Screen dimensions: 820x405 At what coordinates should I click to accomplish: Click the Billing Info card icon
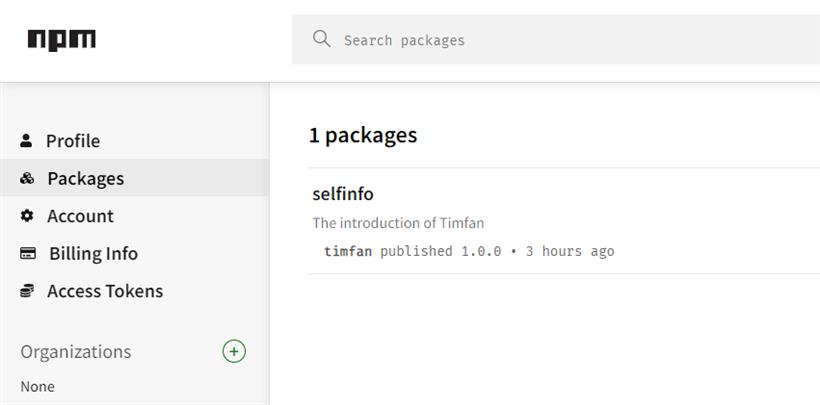(28, 253)
